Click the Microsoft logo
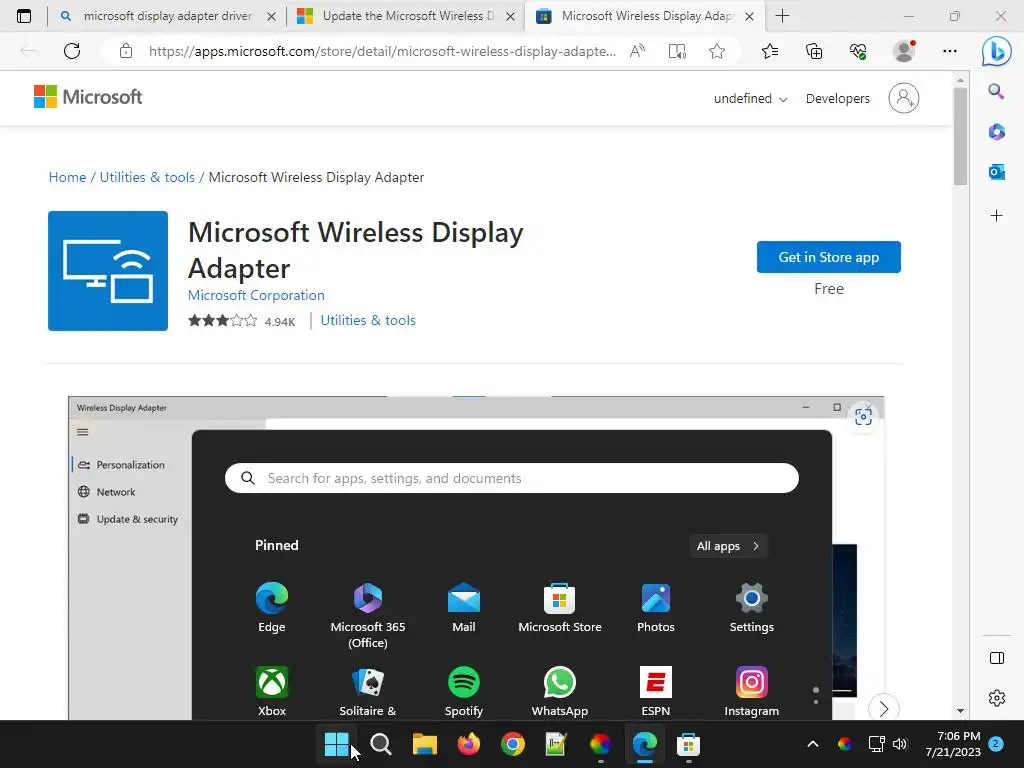The height and width of the screenshot is (768, 1024). 88,97
